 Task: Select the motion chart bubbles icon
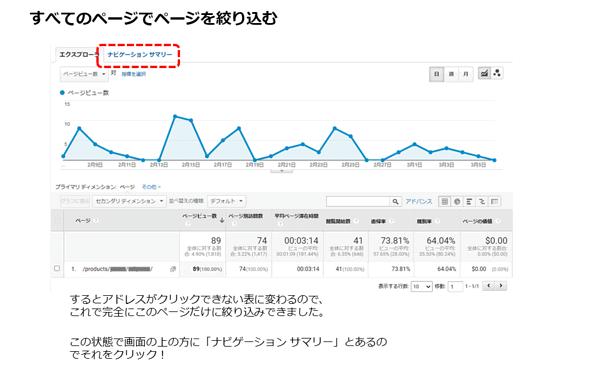pyautogui.click(x=497, y=73)
